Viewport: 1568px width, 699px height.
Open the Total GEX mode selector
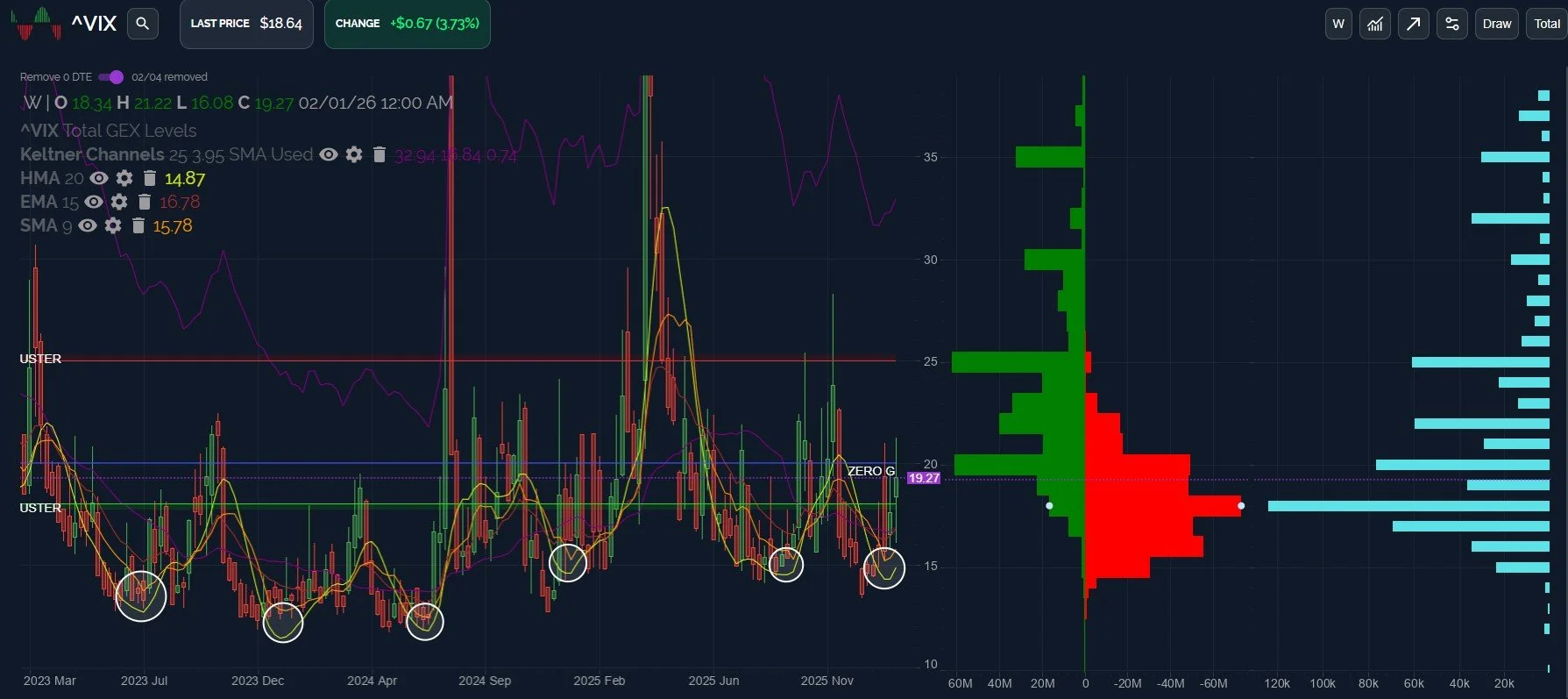[1547, 24]
